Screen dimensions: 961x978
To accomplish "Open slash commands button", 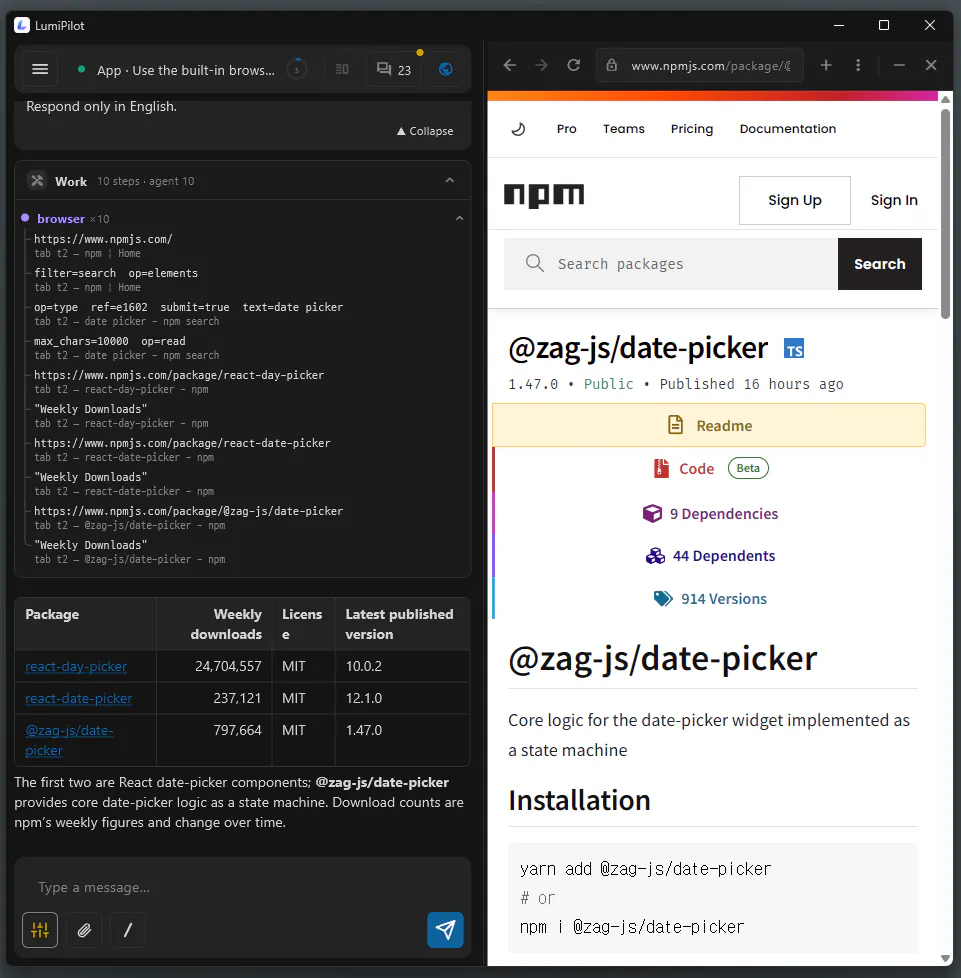I will [128, 930].
